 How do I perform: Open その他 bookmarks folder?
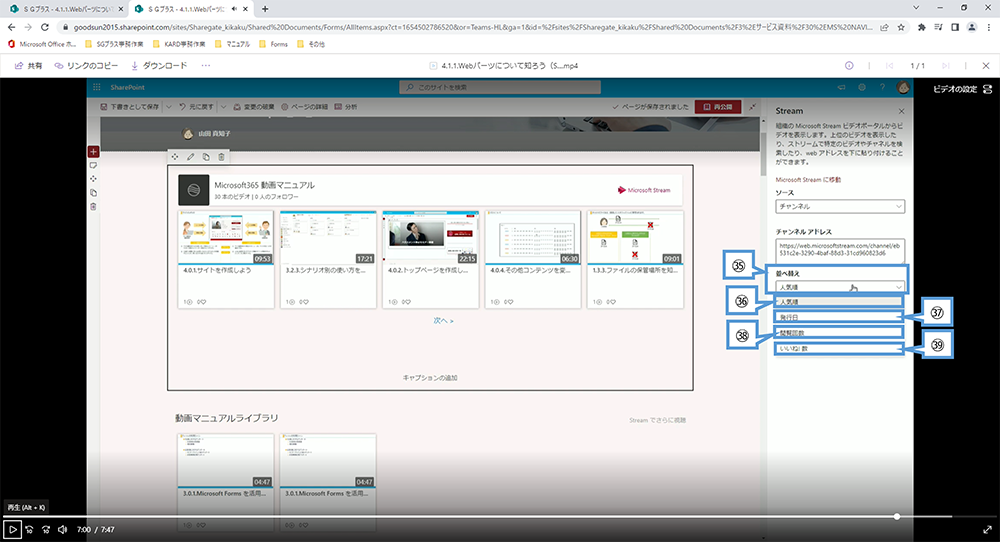(311, 44)
